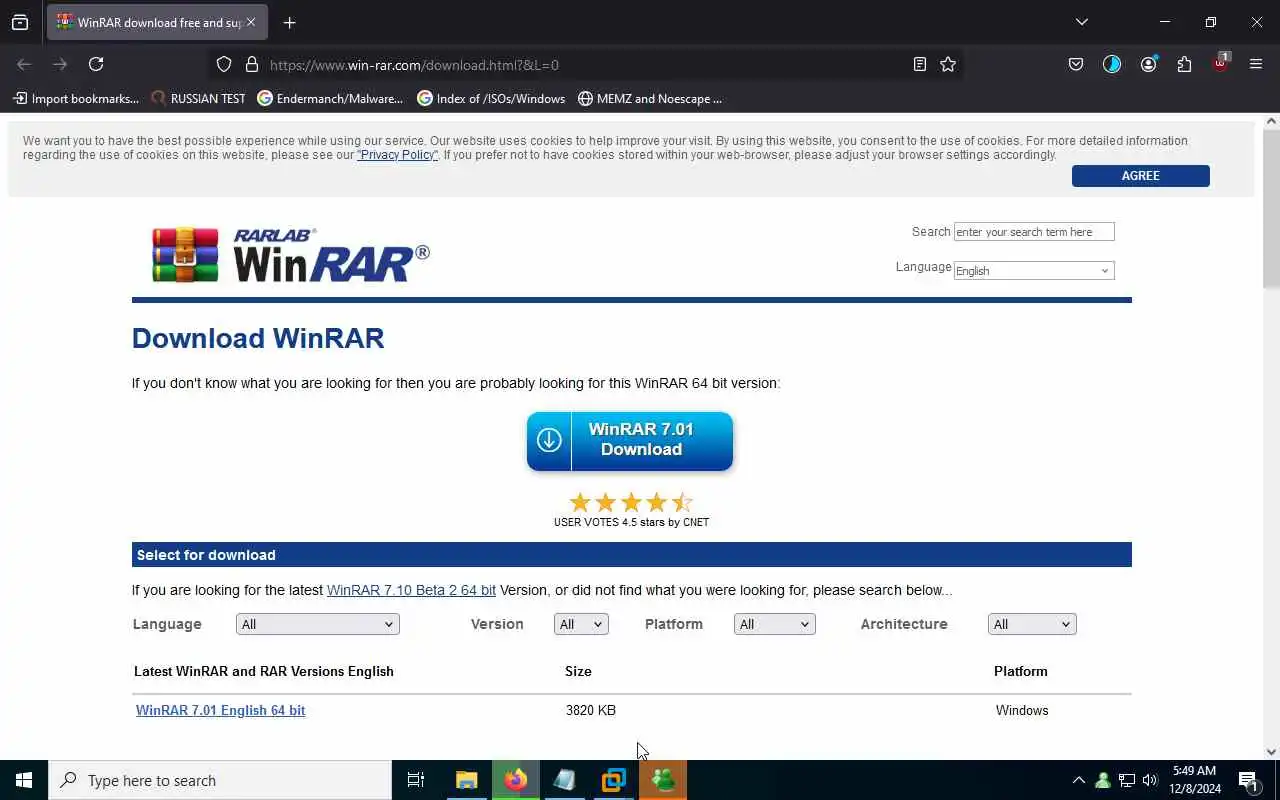Open the Pocket save icon
Image resolution: width=1280 pixels, height=800 pixels.
[1076, 64]
